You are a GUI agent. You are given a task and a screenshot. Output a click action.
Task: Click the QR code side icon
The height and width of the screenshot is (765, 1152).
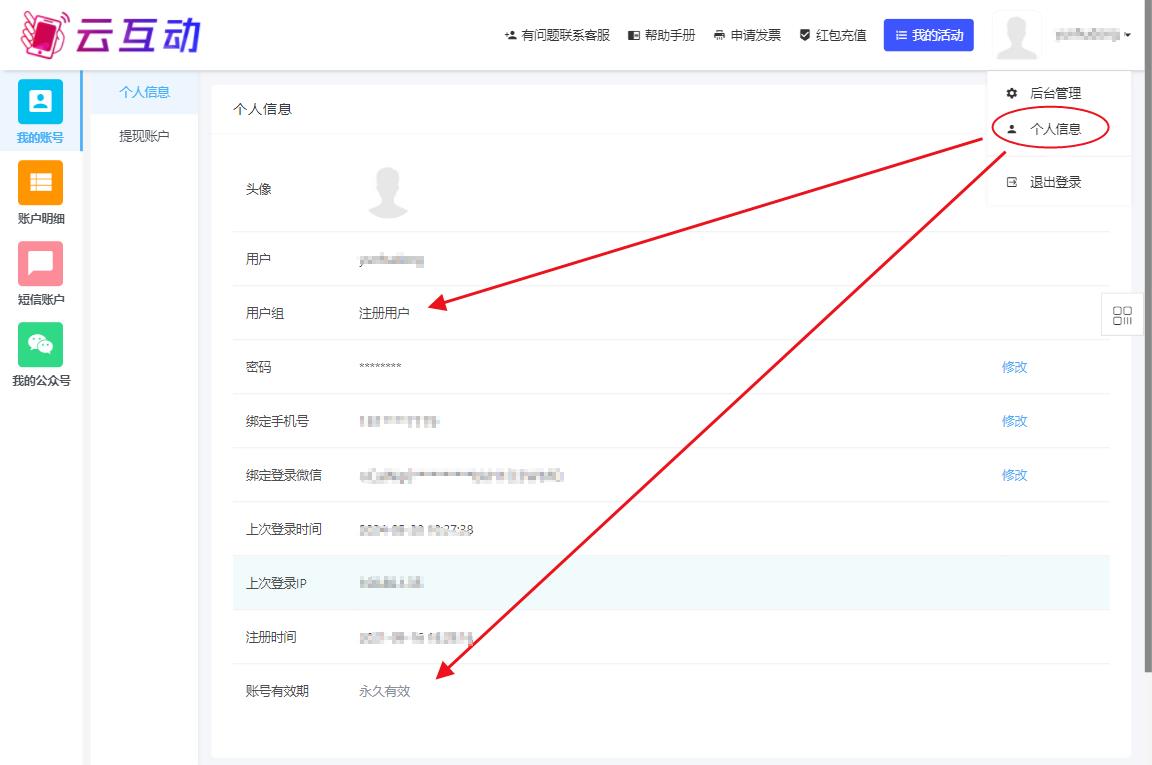click(x=1122, y=315)
